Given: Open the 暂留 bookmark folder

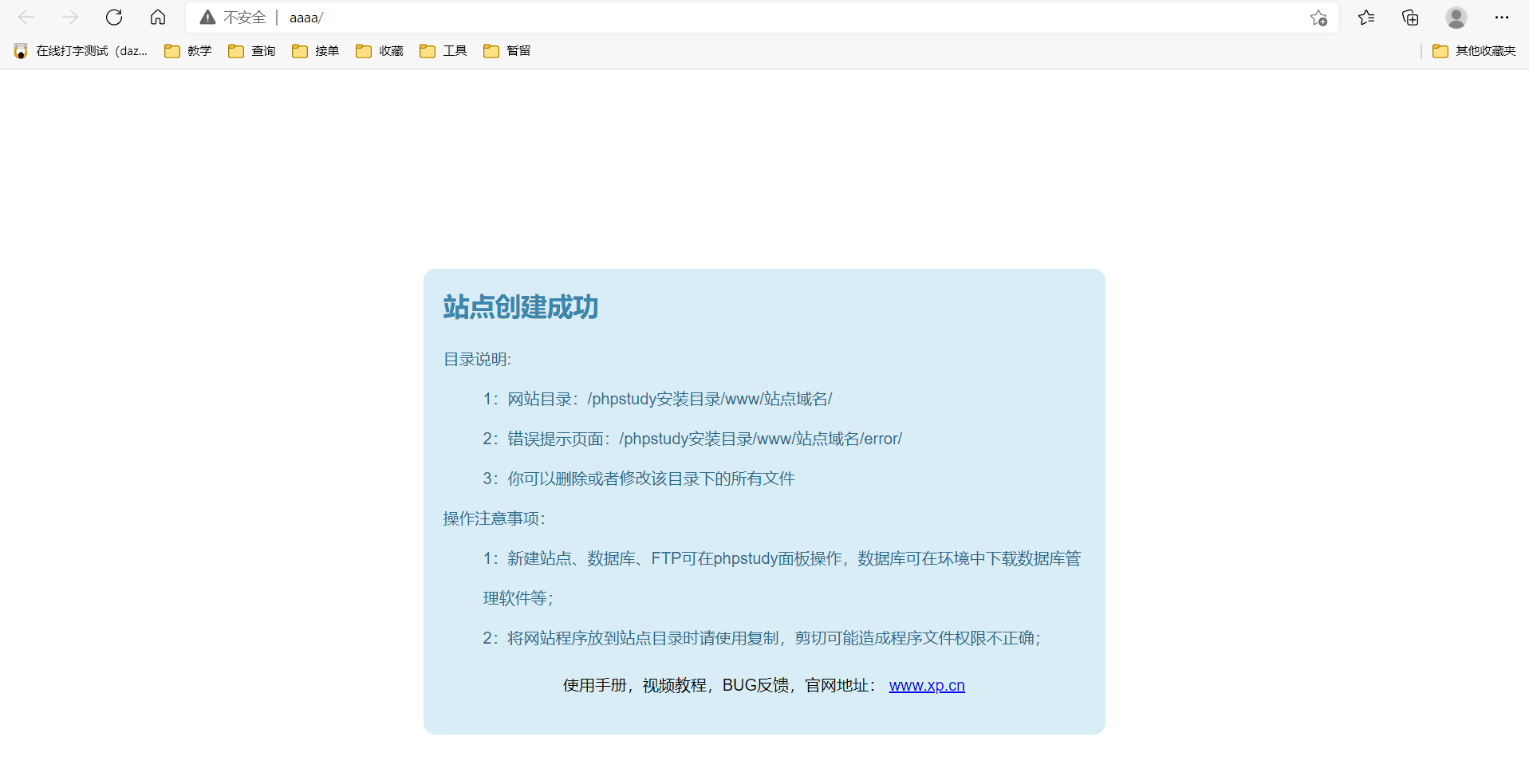Looking at the screenshot, I should click(x=507, y=51).
